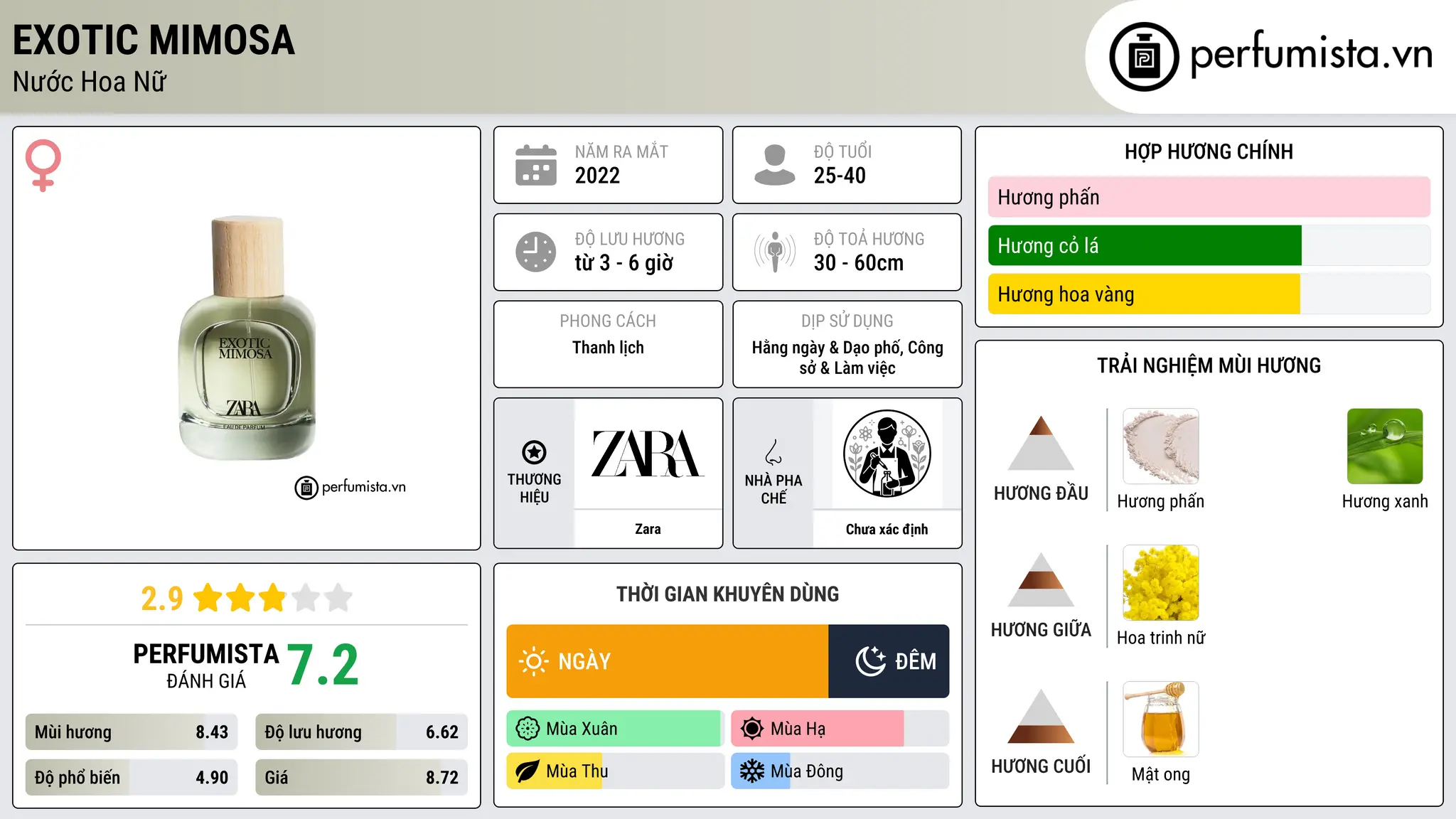This screenshot has width=1456, height=819.
Task: Click the star badge icon above Thương hiệu
Action: (x=534, y=452)
